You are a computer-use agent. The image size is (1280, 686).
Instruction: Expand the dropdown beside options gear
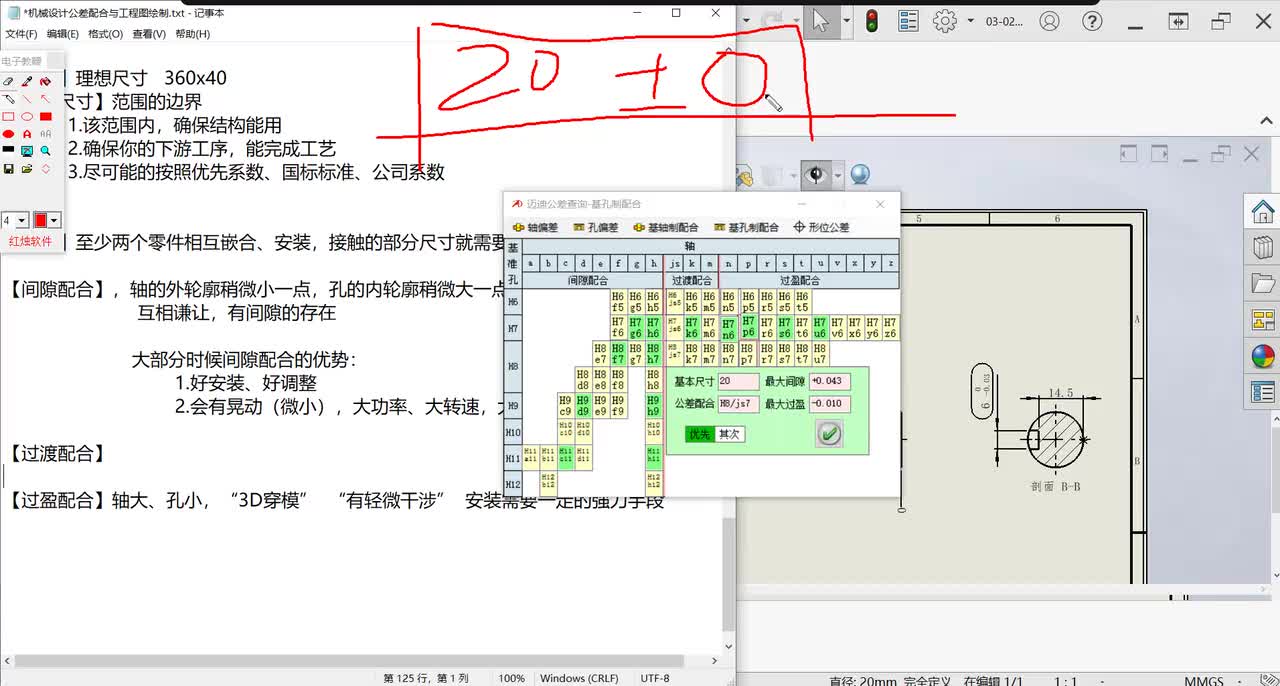[x=969, y=21]
